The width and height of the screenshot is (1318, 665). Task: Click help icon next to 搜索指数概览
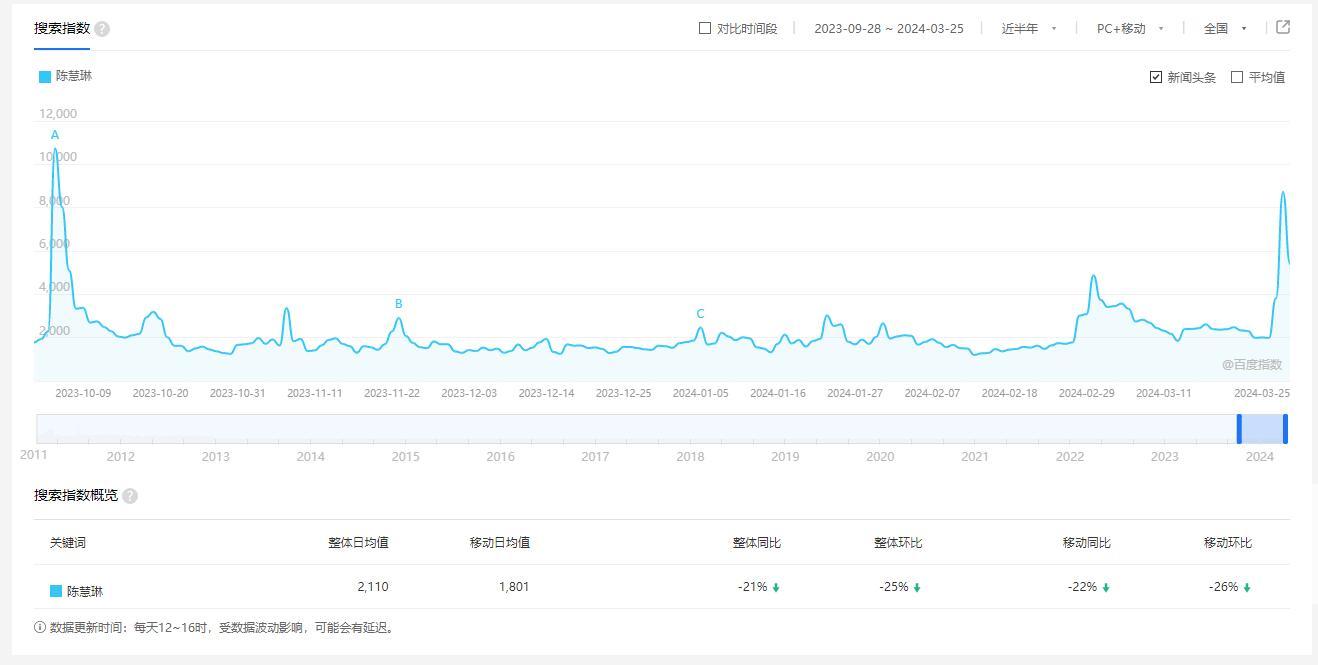pos(130,496)
